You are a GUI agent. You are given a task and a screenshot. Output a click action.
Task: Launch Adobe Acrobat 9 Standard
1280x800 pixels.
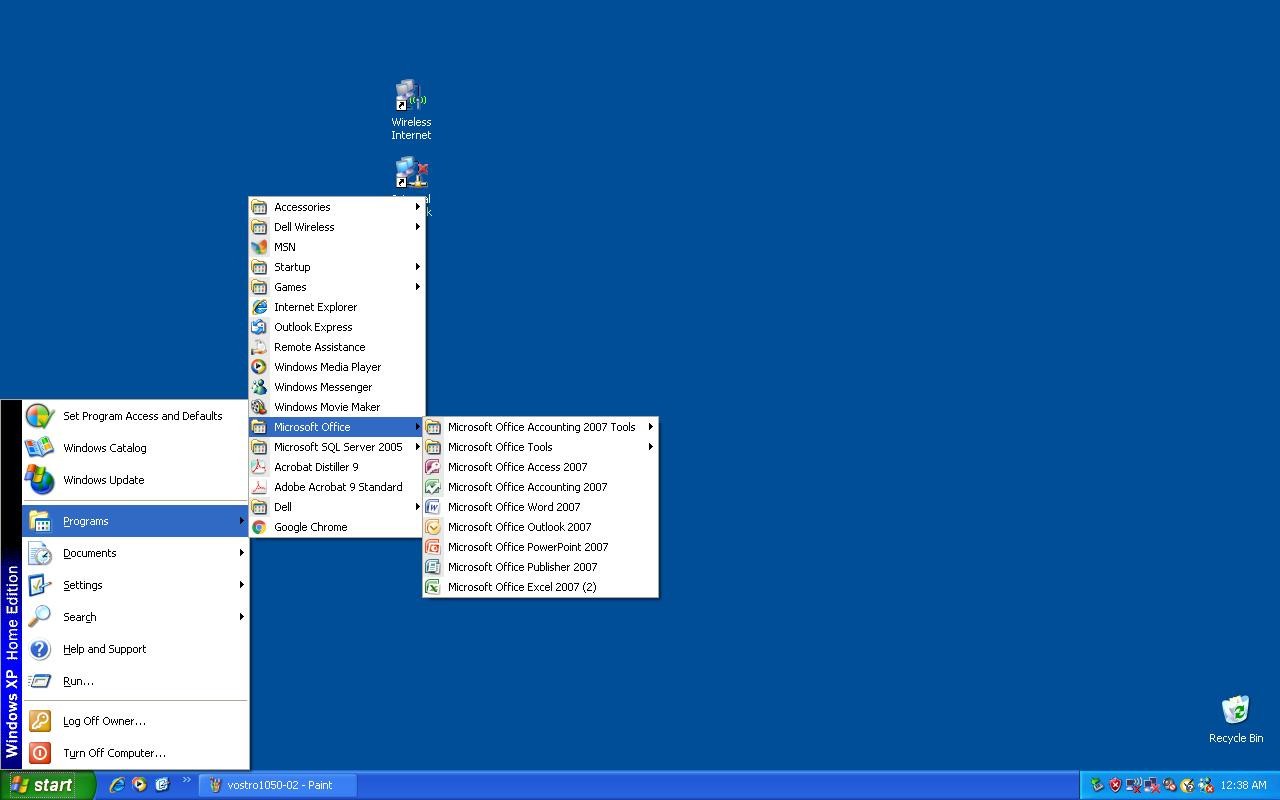tap(337, 487)
